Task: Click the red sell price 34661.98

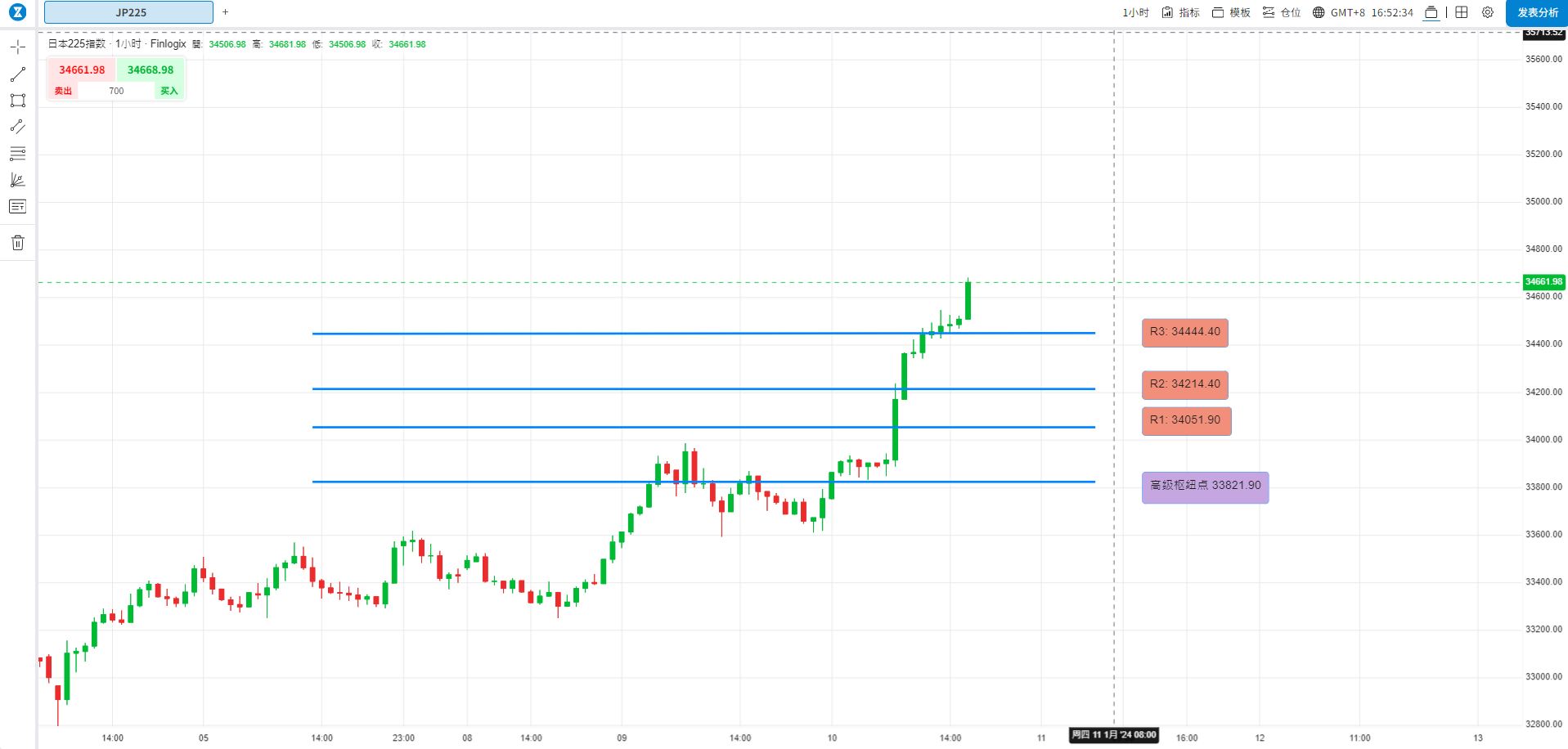Action: tap(82, 70)
